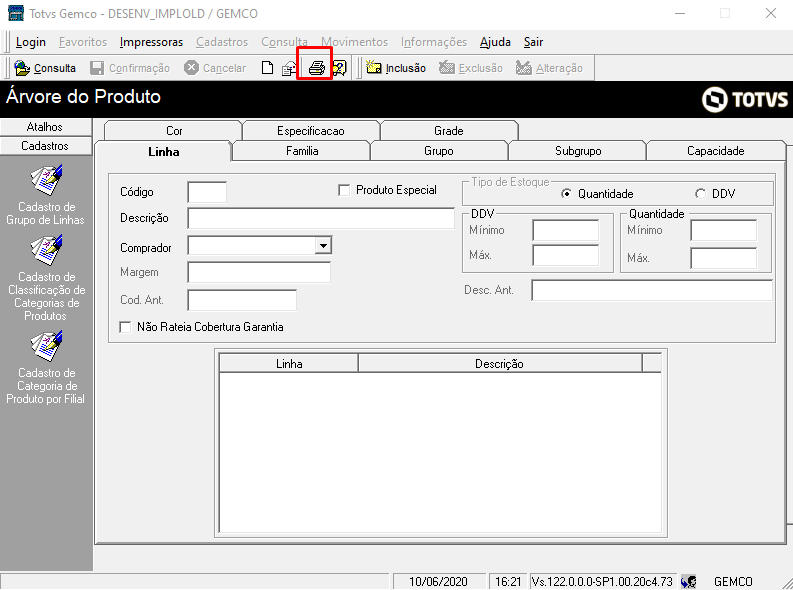The height and width of the screenshot is (590, 793).
Task: Select the DDV stock type radio button
Action: pyautogui.click(x=700, y=194)
